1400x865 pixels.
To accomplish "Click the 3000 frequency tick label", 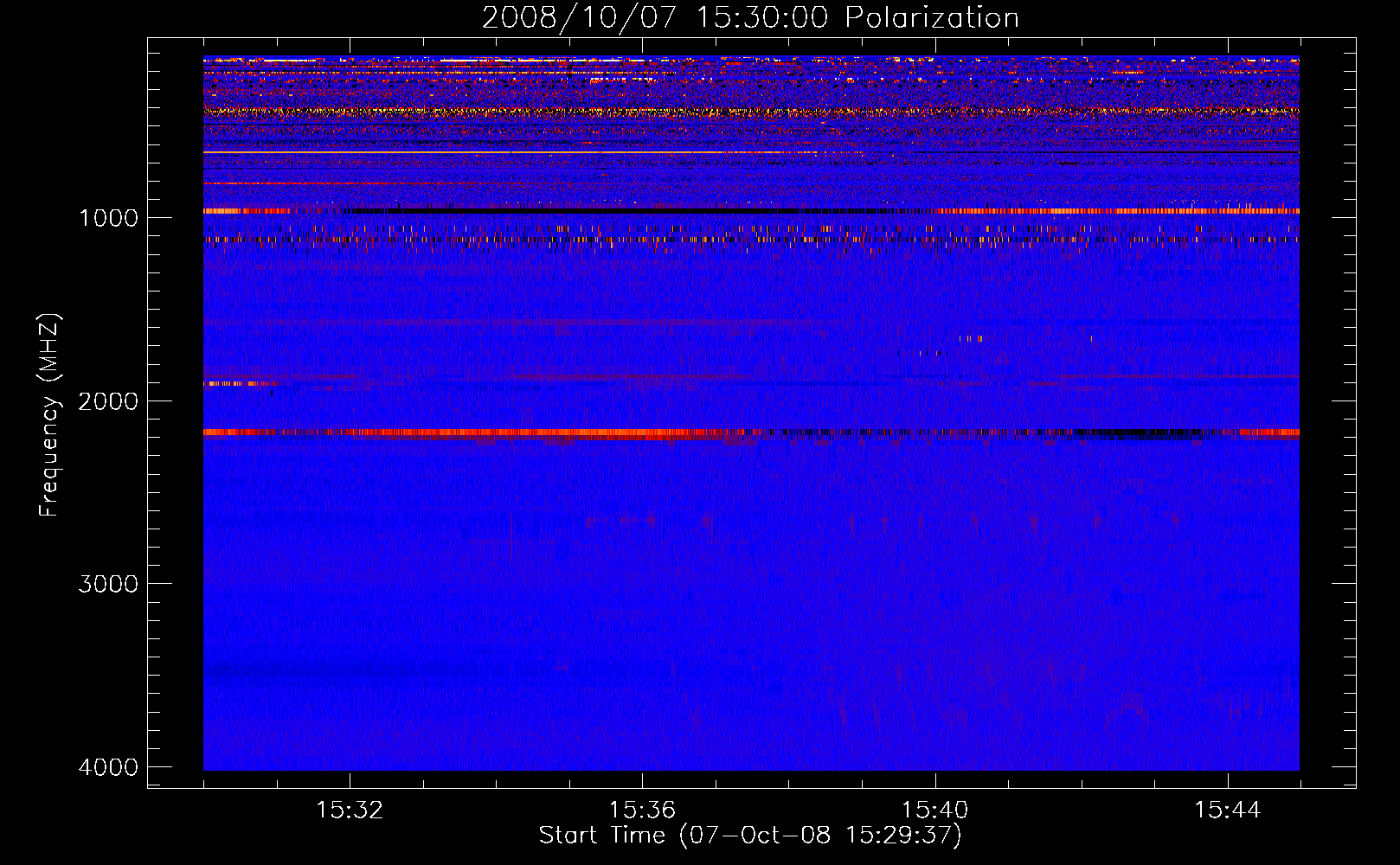I will 108,584.
